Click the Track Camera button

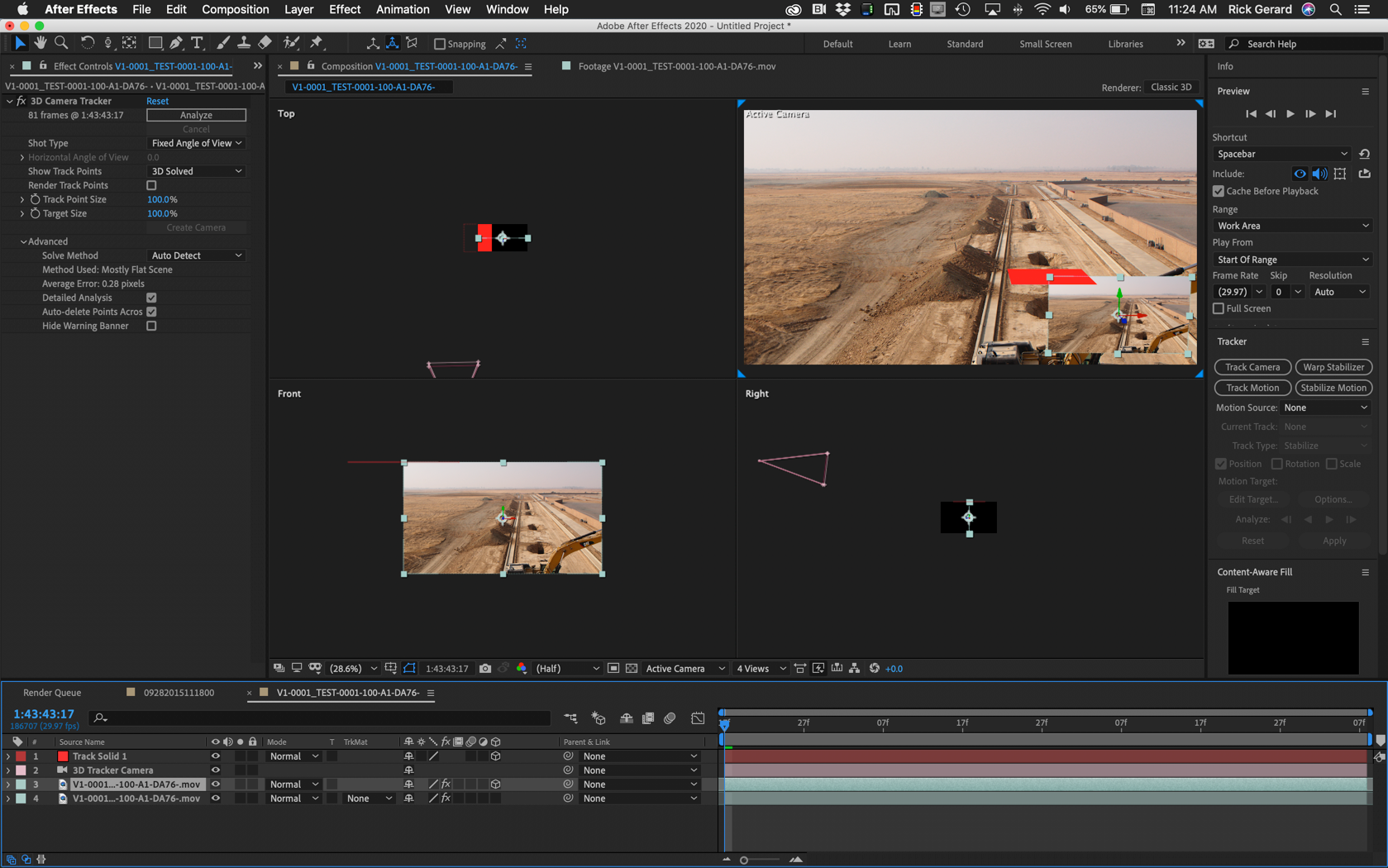click(1252, 366)
